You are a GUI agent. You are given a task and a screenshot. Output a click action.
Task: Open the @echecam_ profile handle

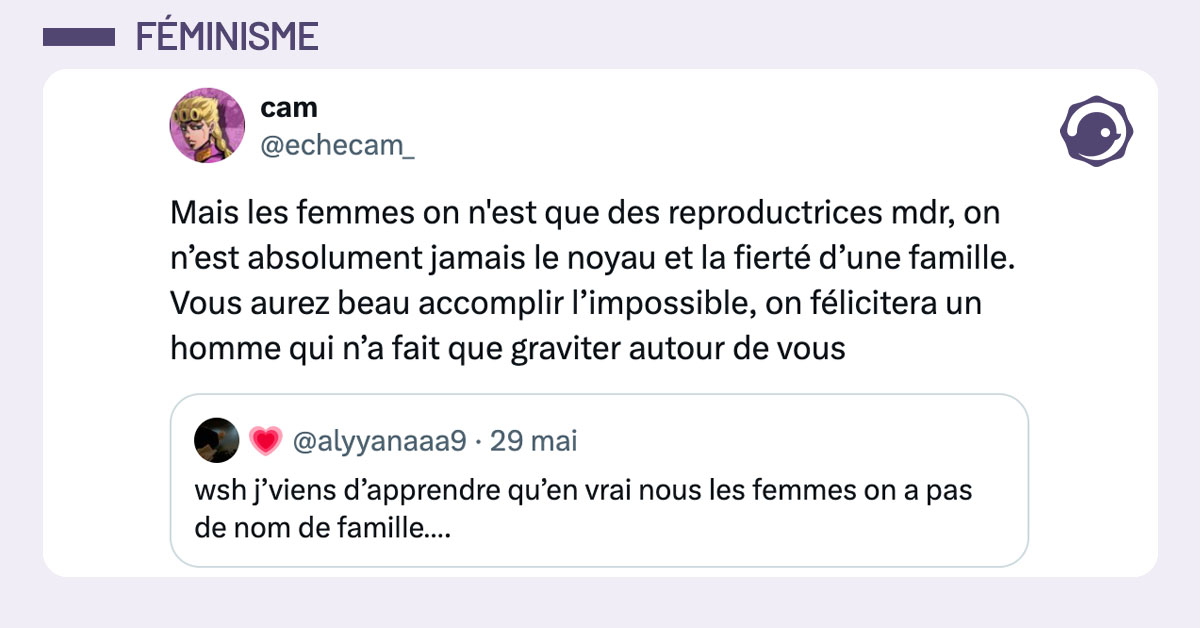(x=337, y=147)
